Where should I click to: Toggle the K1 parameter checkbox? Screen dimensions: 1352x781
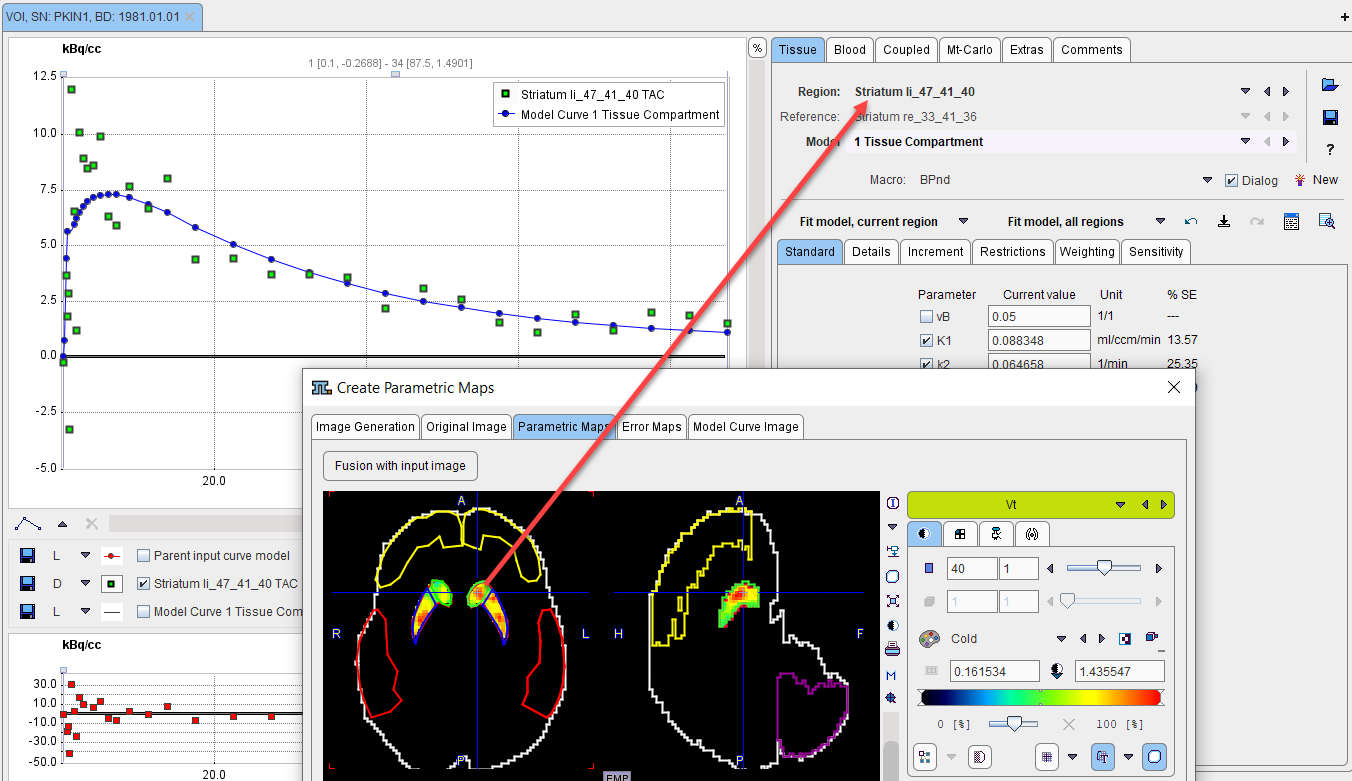click(926, 341)
